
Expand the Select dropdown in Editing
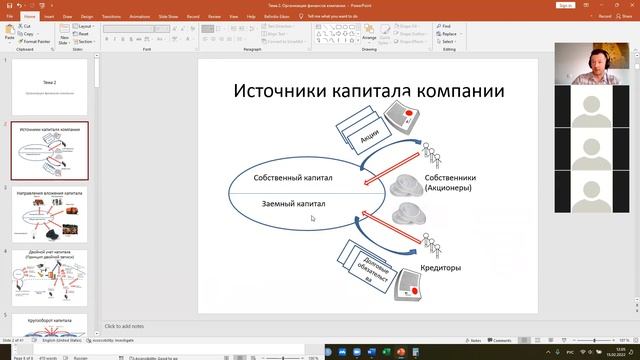coord(447,42)
